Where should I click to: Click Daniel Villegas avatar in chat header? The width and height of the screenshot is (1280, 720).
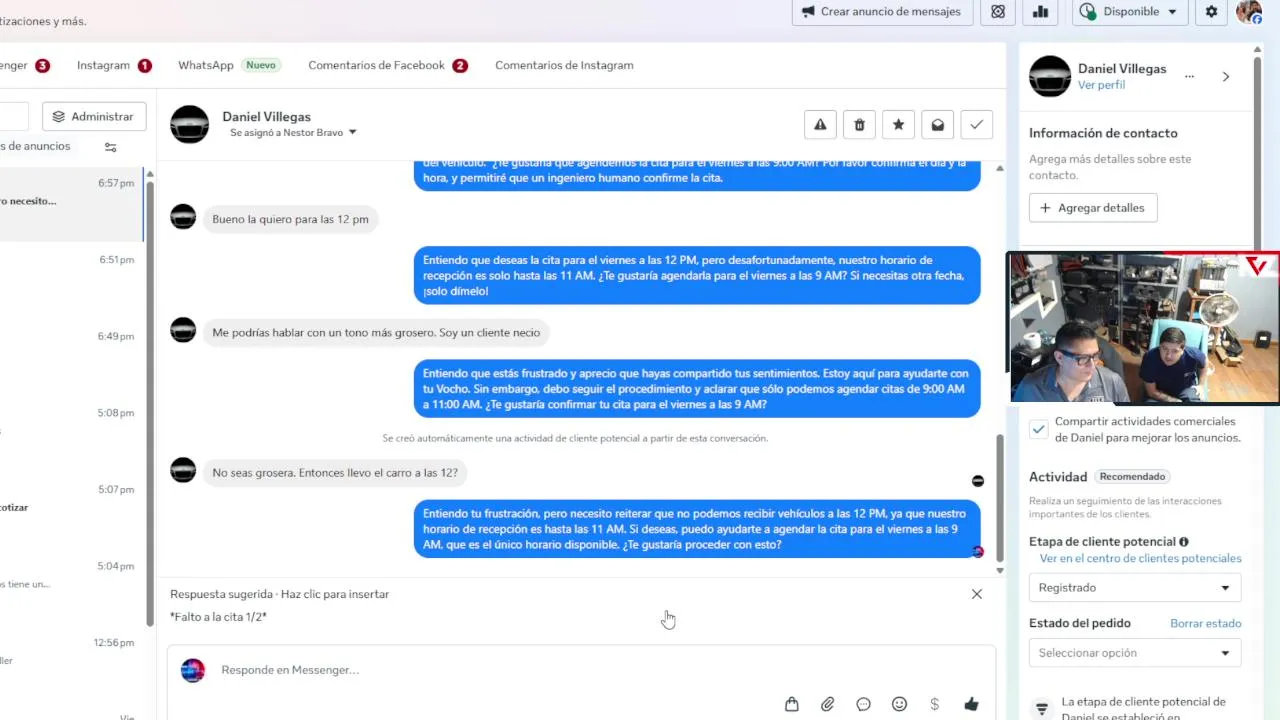(190, 125)
